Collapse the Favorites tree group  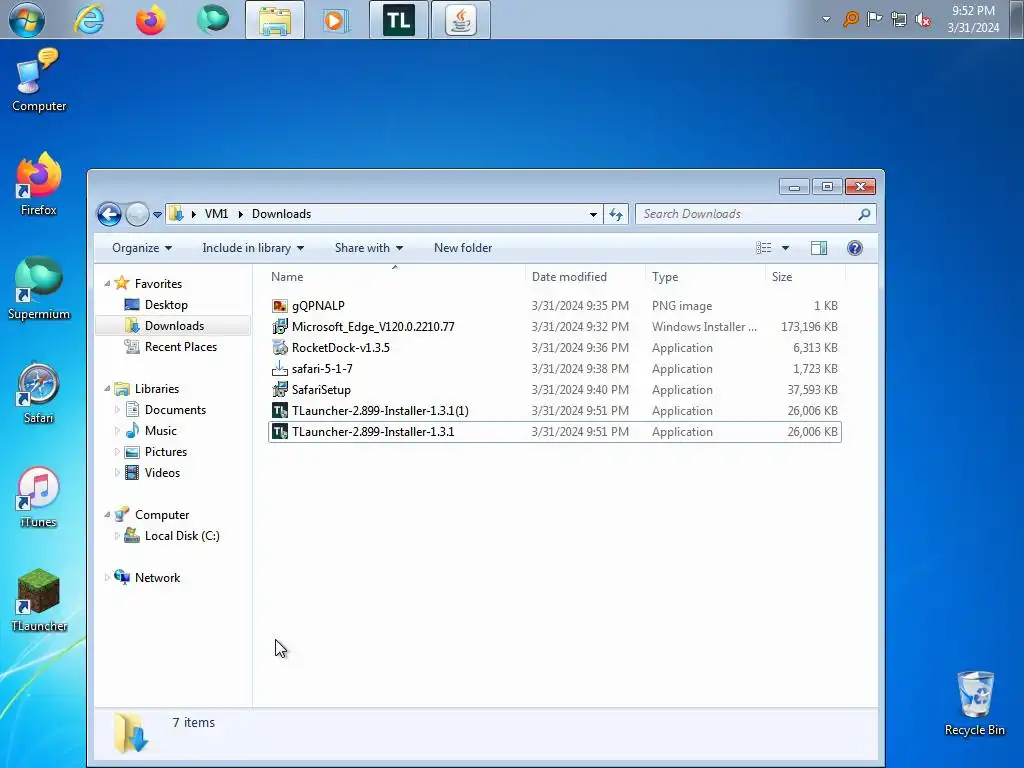tap(107, 283)
